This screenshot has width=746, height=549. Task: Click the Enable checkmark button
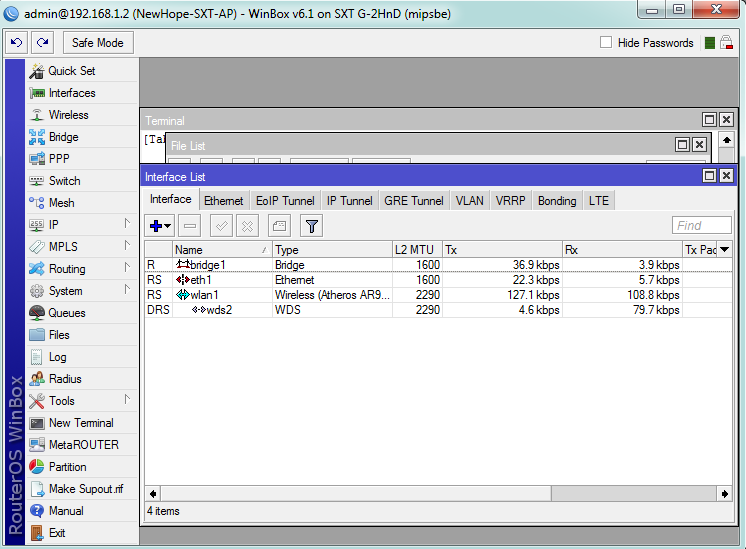pyautogui.click(x=221, y=225)
